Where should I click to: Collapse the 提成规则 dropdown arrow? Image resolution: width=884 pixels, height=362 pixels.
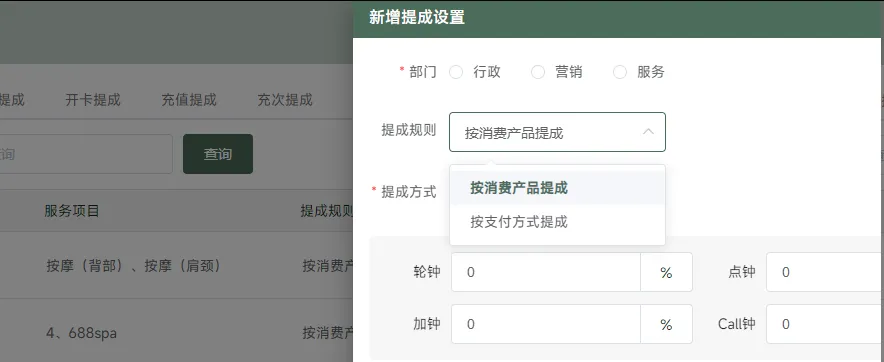[x=648, y=132]
